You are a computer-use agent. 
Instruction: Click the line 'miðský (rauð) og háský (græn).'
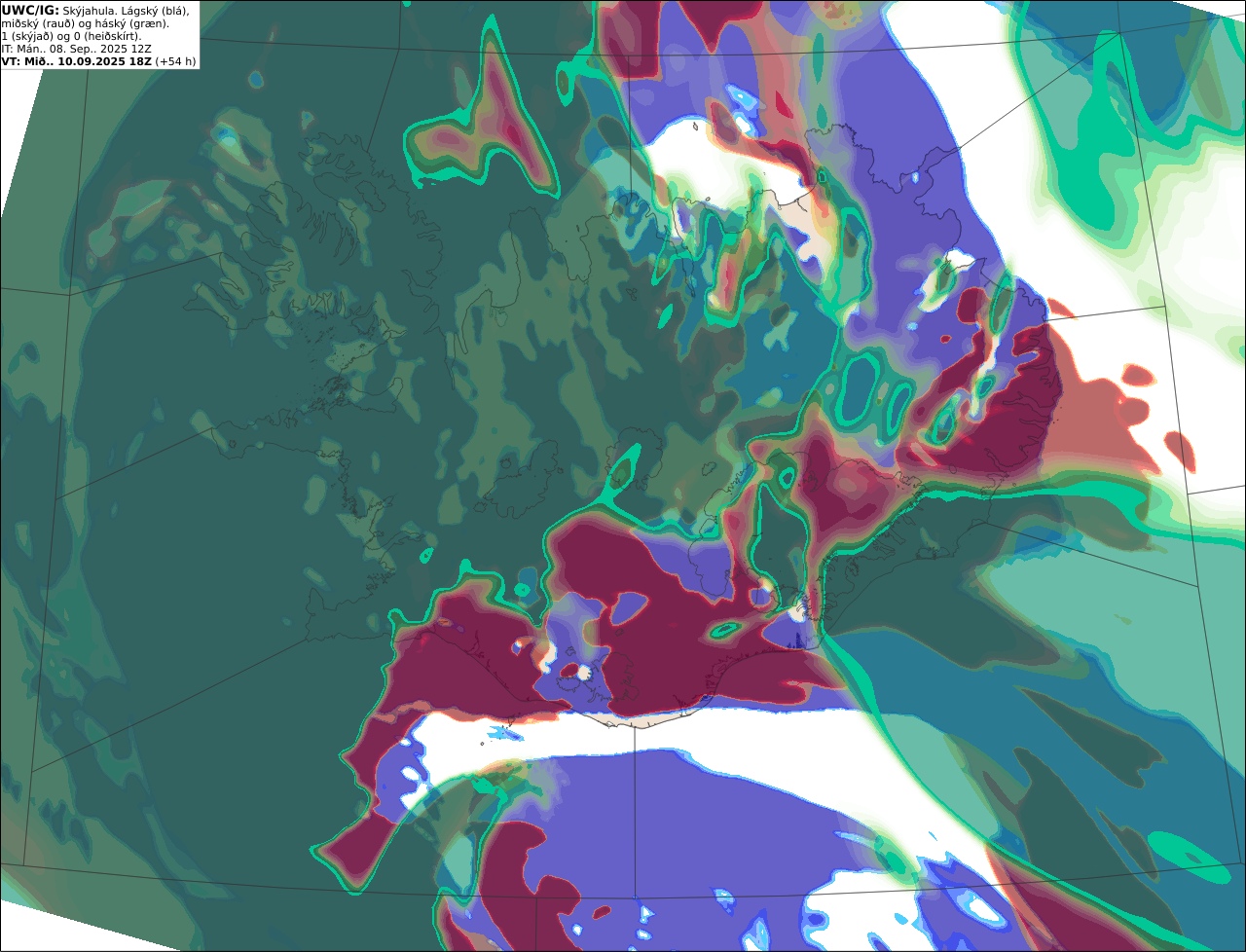pos(85,23)
